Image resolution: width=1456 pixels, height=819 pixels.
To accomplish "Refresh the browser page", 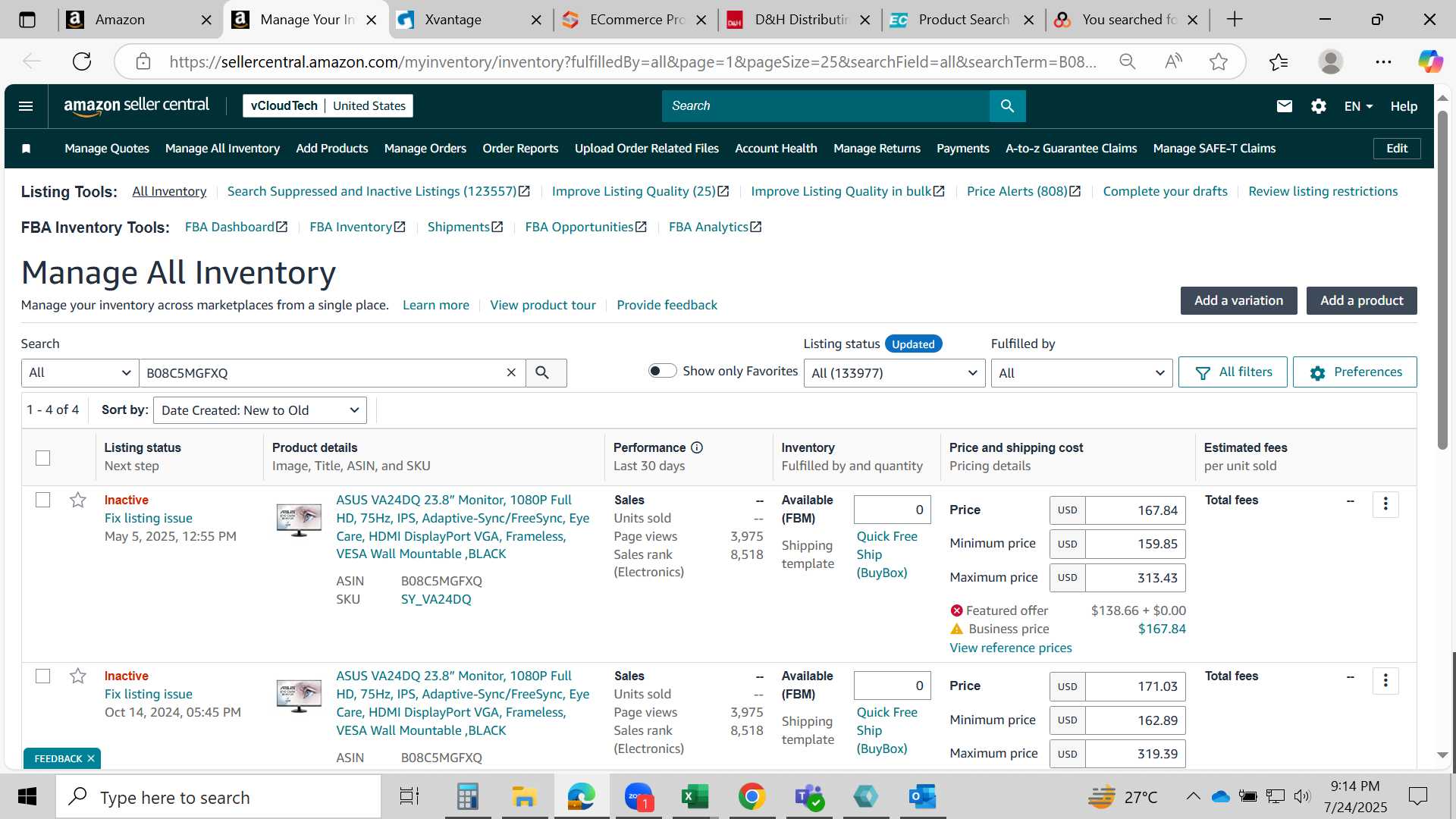I will pos(82,61).
